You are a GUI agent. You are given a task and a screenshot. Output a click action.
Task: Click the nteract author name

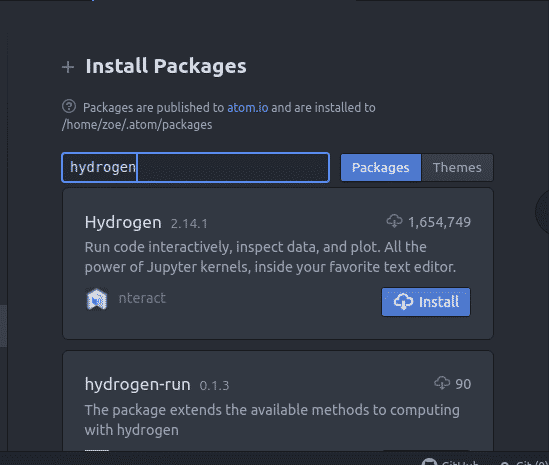[142, 298]
